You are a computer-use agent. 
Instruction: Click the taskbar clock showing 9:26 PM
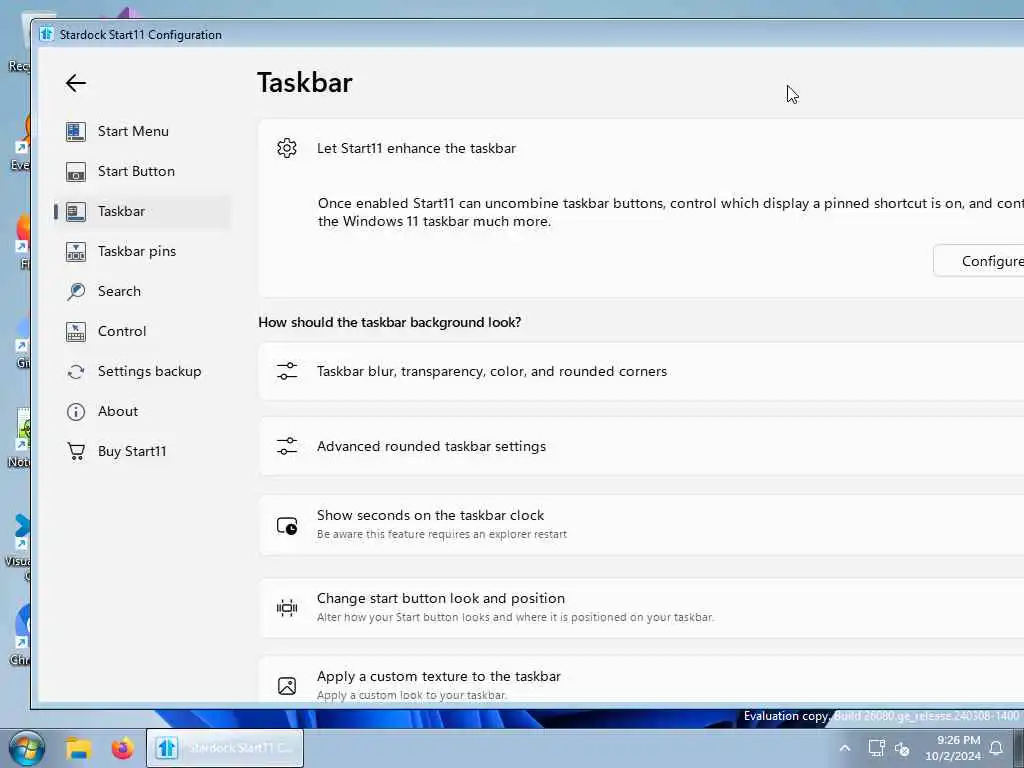(x=953, y=748)
